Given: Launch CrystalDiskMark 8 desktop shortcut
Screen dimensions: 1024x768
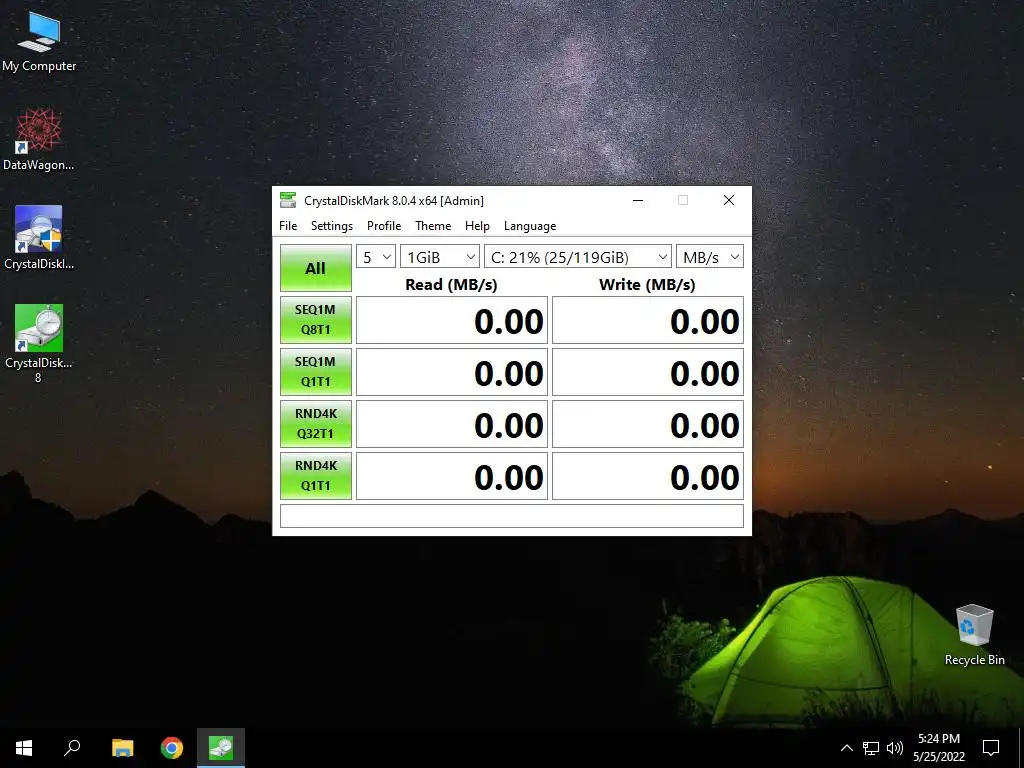Looking at the screenshot, I should [x=39, y=344].
